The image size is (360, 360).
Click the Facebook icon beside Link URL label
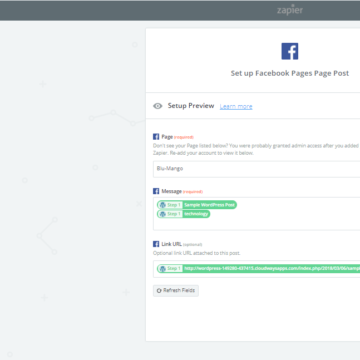coord(156,244)
